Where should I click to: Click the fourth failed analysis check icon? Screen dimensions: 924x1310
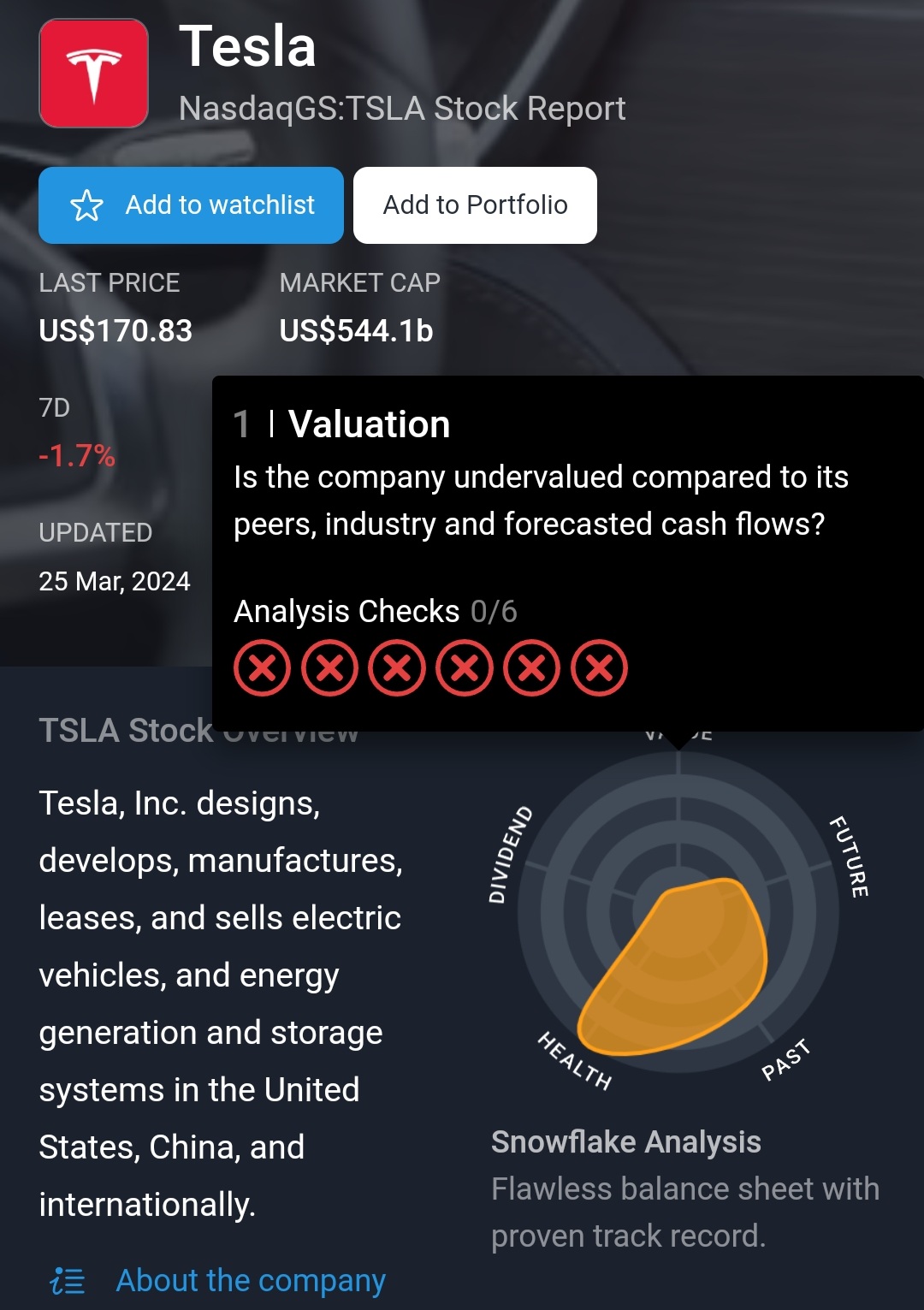[x=465, y=667]
